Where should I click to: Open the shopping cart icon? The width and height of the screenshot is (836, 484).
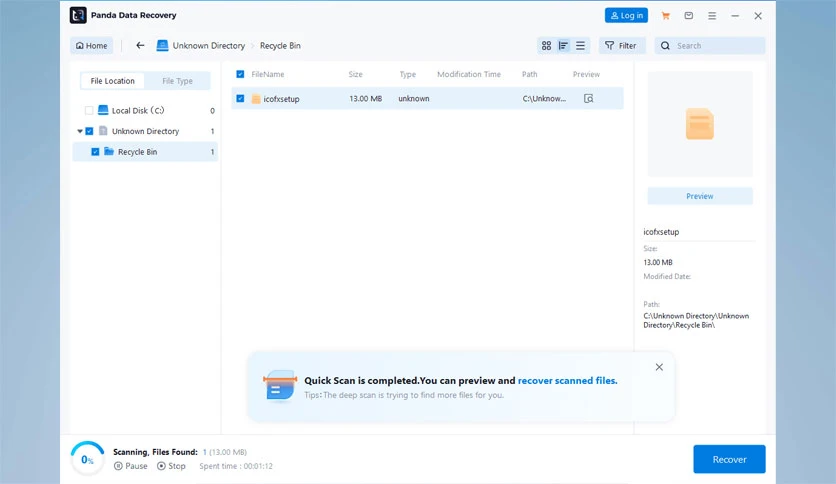point(665,15)
